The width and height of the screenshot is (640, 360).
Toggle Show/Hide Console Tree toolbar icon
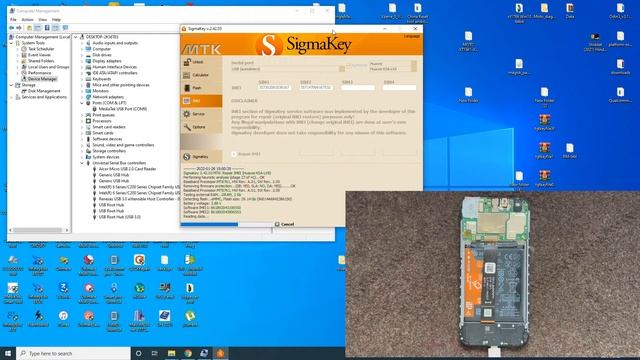click(x=38, y=28)
